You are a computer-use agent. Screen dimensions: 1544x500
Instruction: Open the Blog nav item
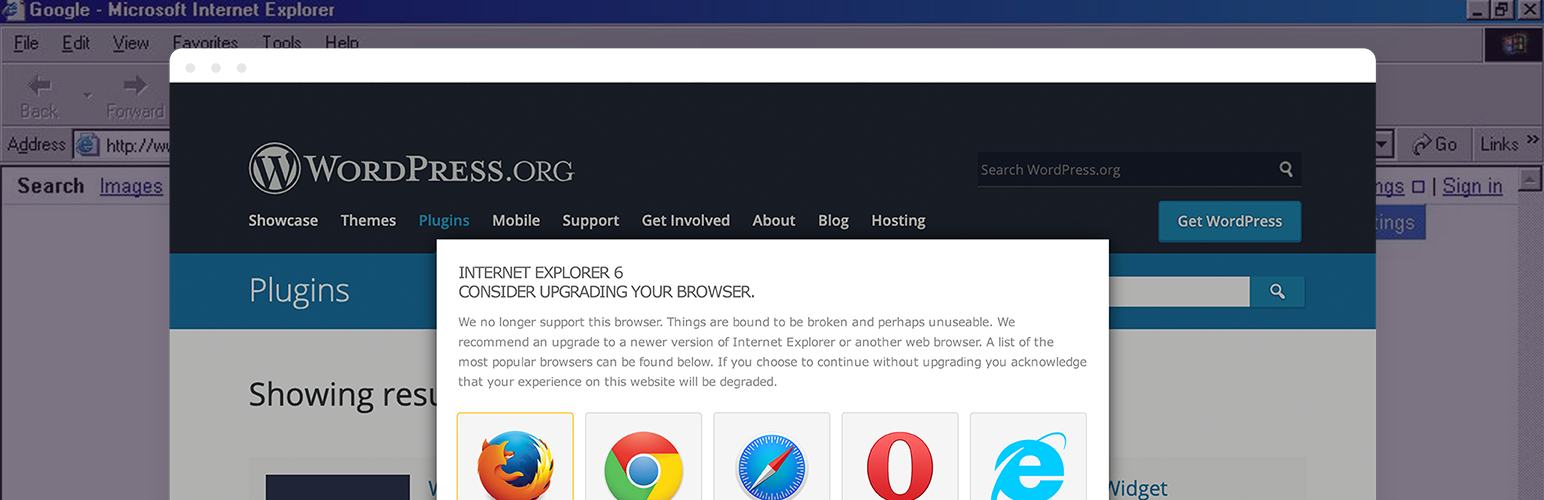tap(833, 220)
